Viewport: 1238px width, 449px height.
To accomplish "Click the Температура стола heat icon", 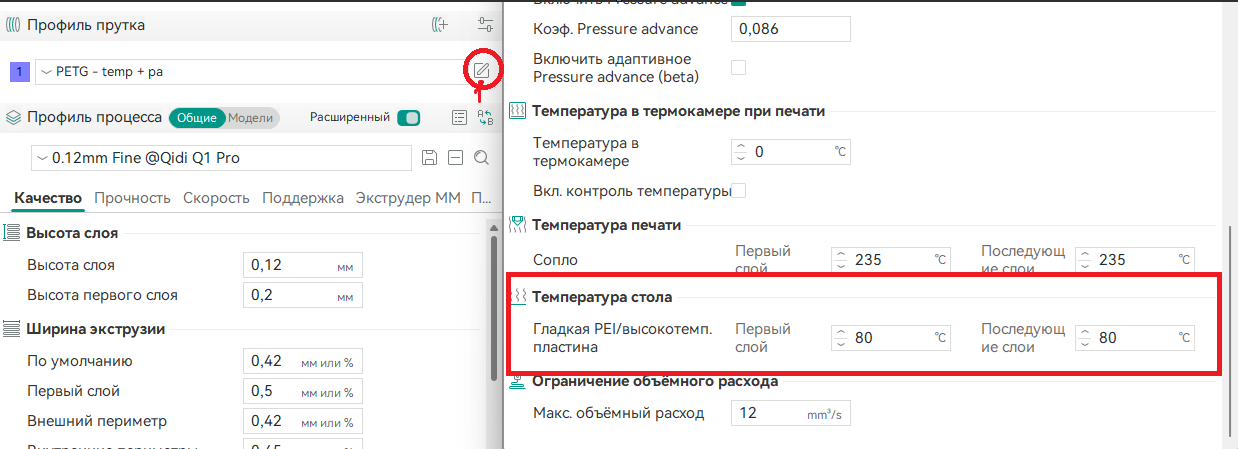I will pos(518,297).
